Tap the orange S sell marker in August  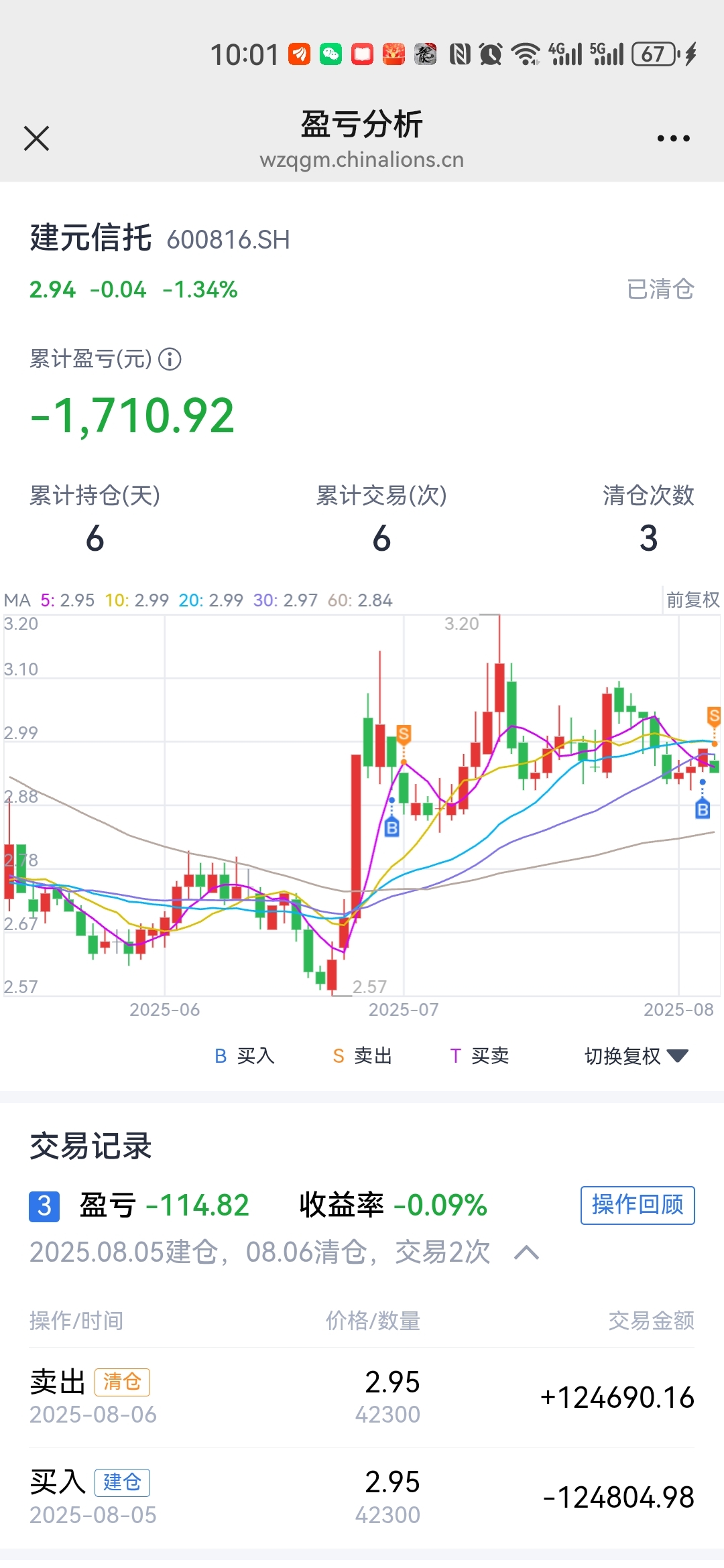pyautogui.click(x=714, y=716)
